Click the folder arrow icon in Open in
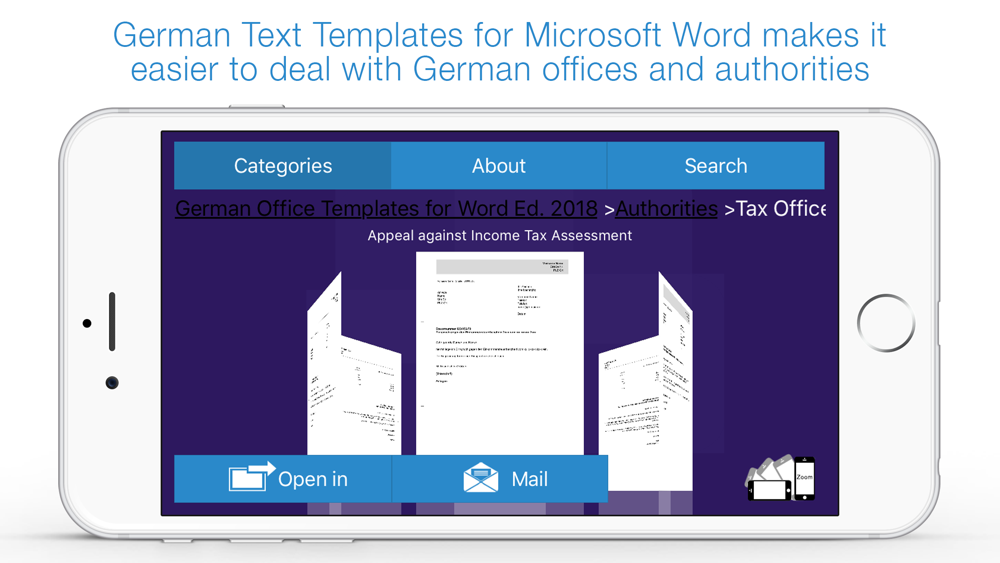Viewport: 1000px width, 563px height. [251, 476]
